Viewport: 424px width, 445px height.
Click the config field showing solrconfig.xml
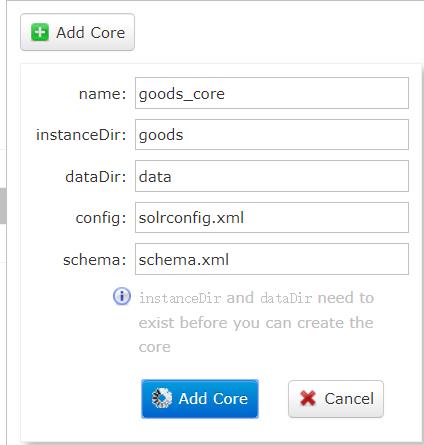pos(272,217)
